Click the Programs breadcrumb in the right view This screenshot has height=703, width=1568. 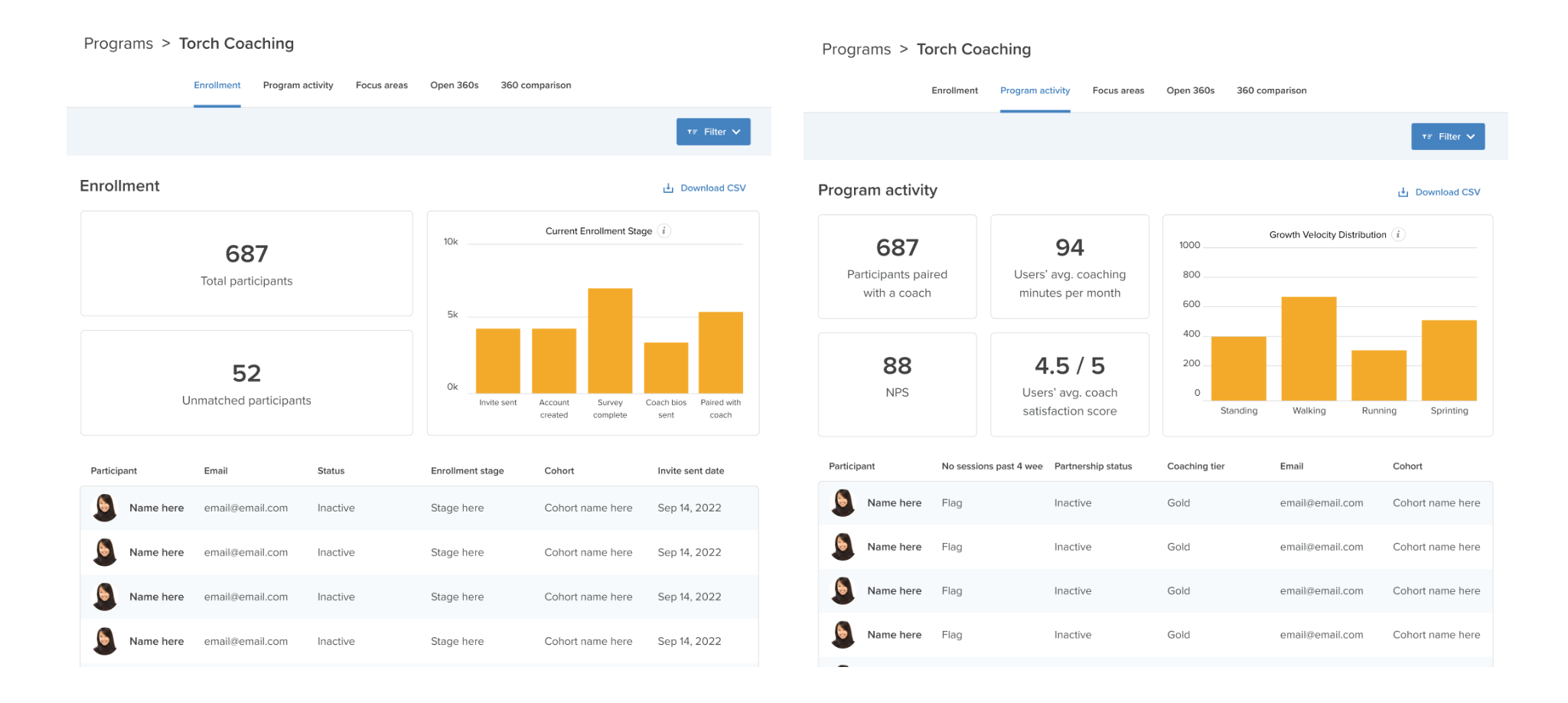click(856, 49)
